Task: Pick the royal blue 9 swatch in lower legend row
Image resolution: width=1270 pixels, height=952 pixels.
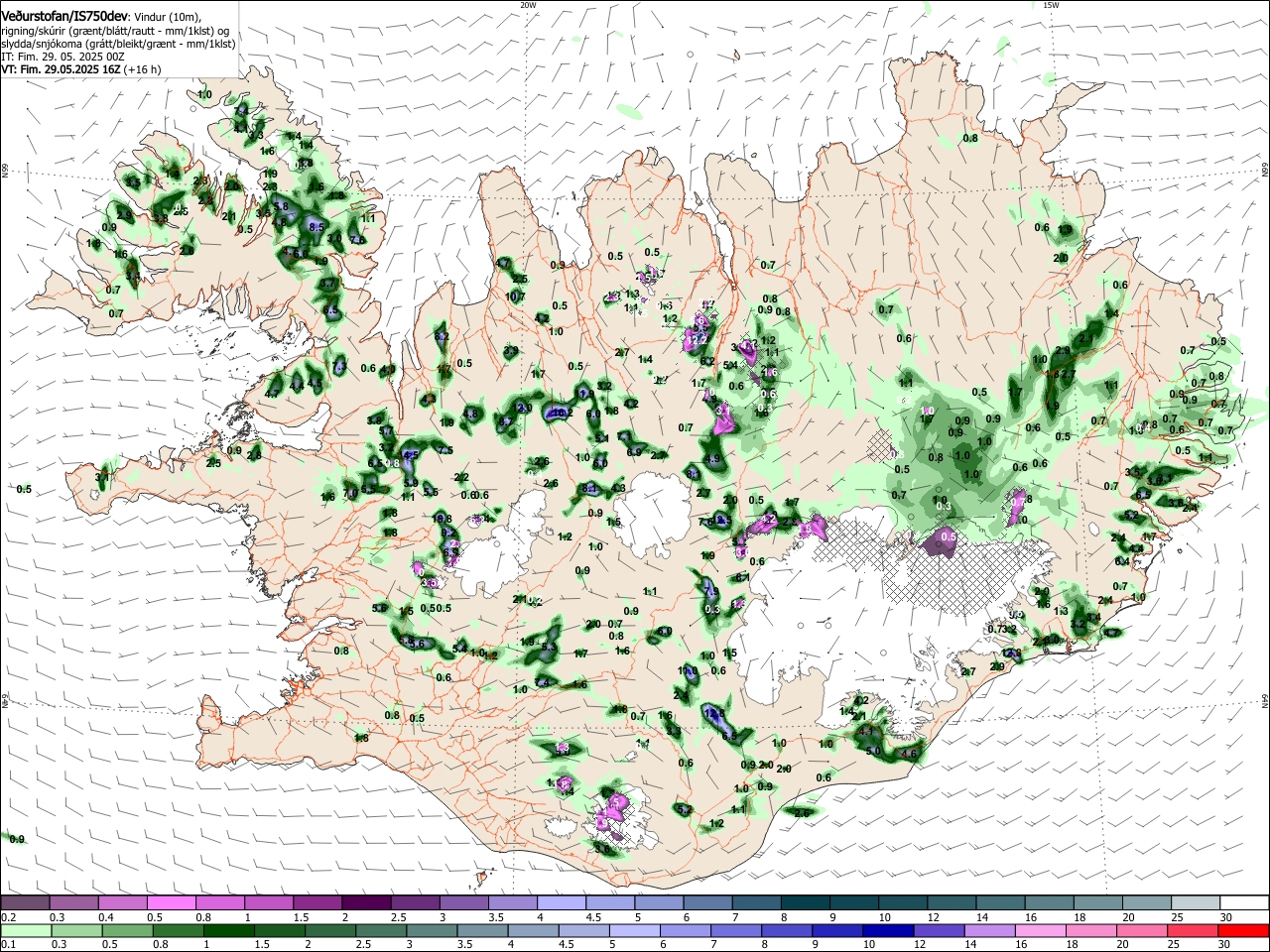Action: point(838,930)
